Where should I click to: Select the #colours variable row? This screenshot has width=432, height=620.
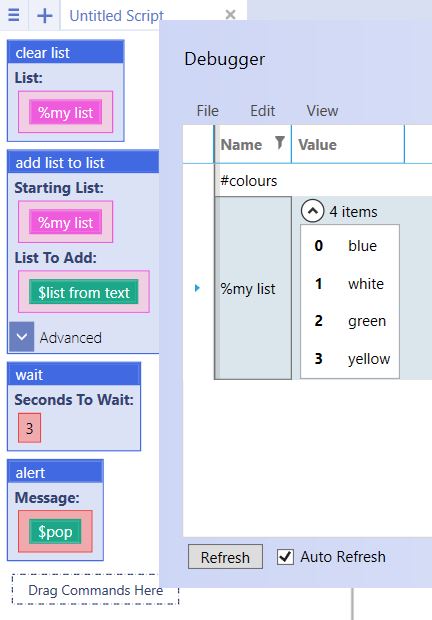tap(323, 181)
